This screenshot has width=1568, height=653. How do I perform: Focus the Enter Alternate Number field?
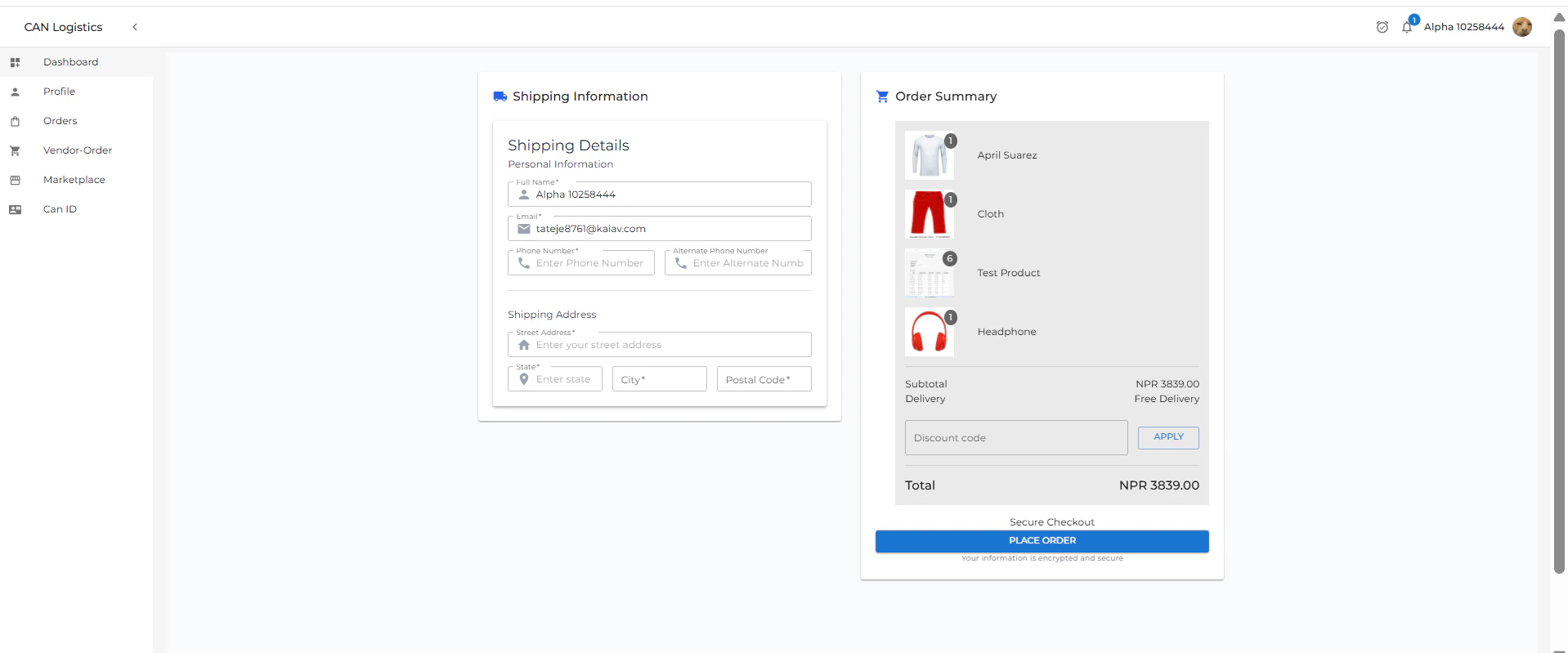[738, 263]
